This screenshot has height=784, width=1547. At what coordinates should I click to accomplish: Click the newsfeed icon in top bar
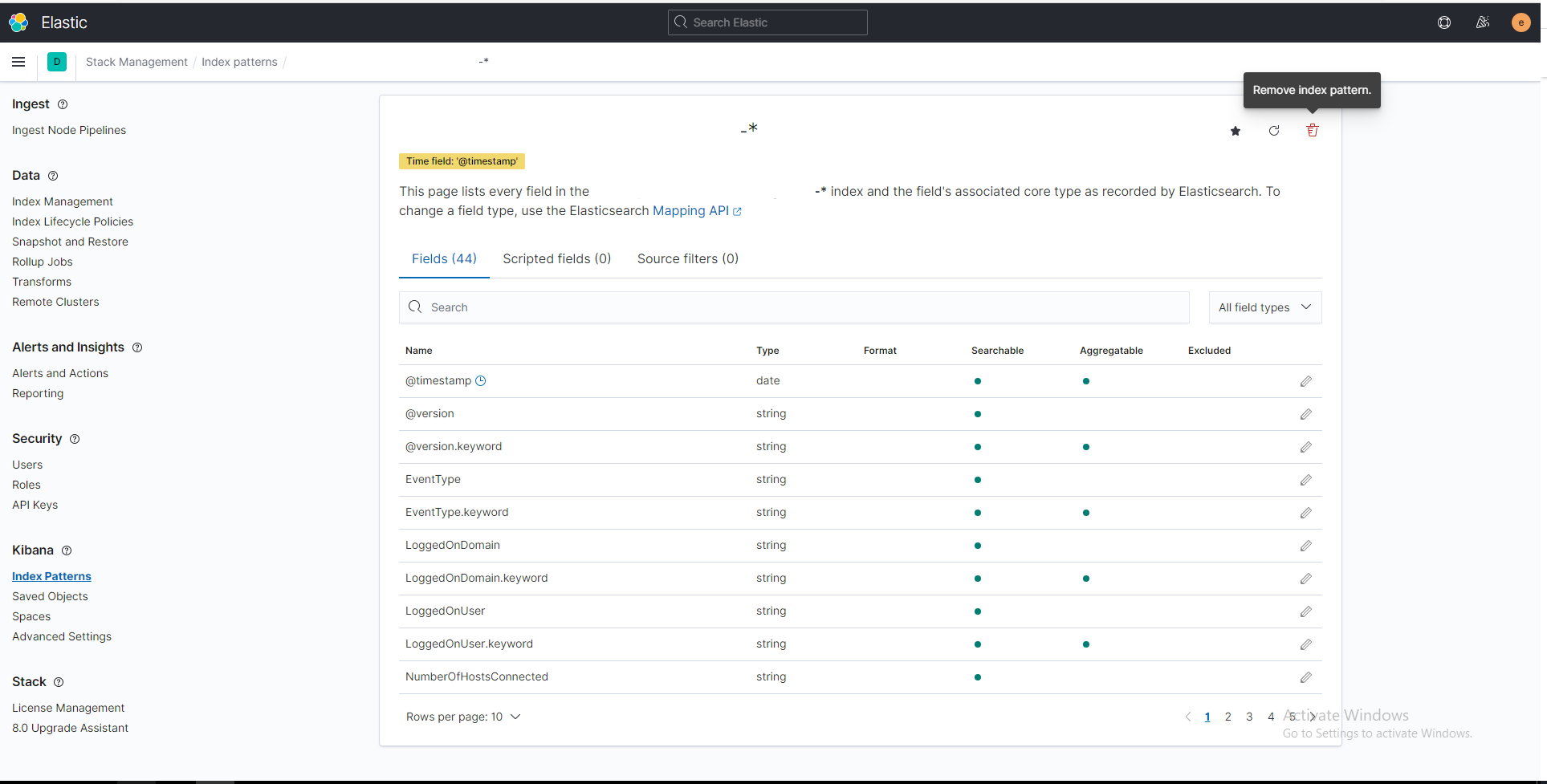[1483, 22]
